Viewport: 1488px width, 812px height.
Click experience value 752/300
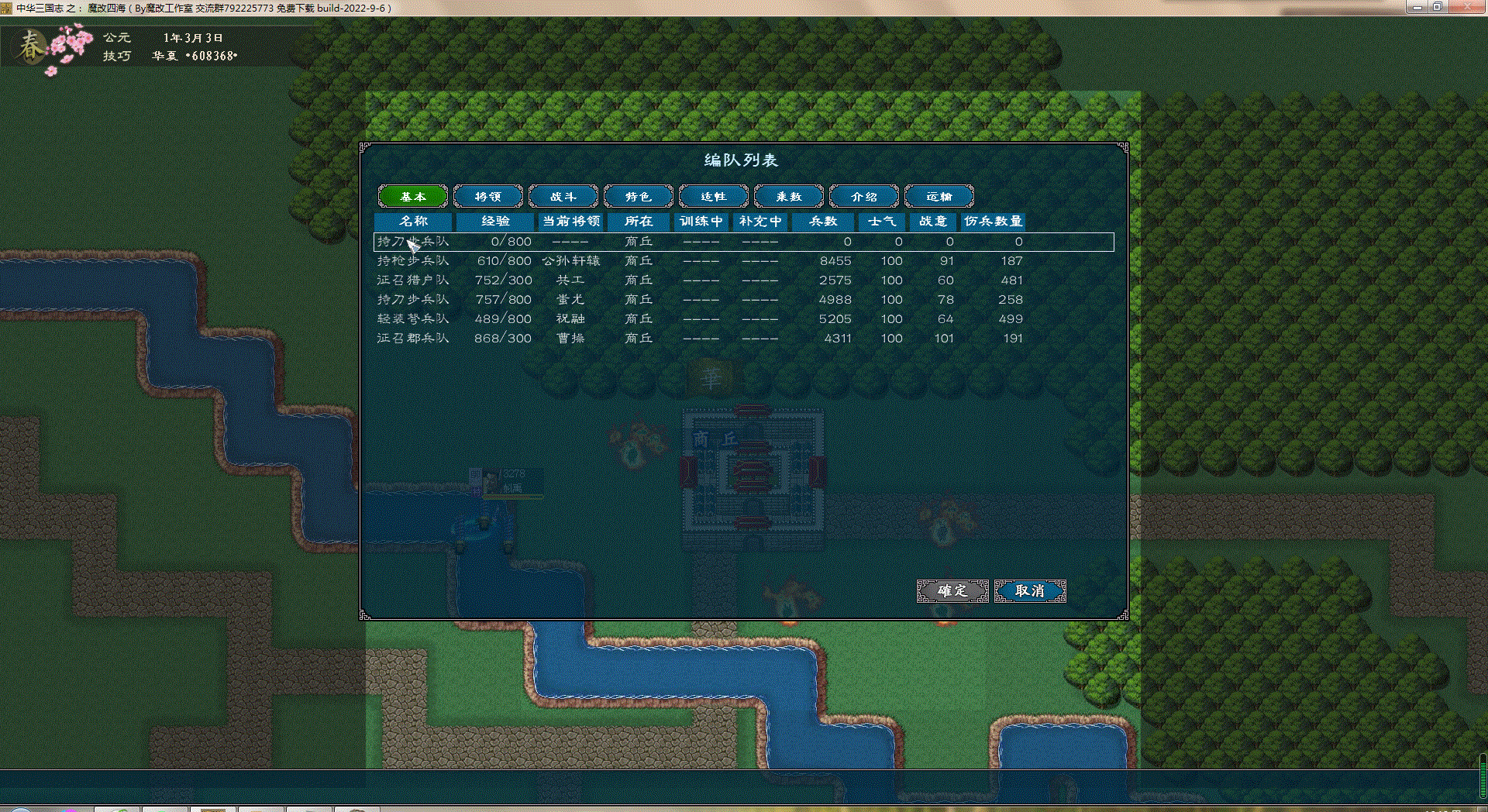504,280
